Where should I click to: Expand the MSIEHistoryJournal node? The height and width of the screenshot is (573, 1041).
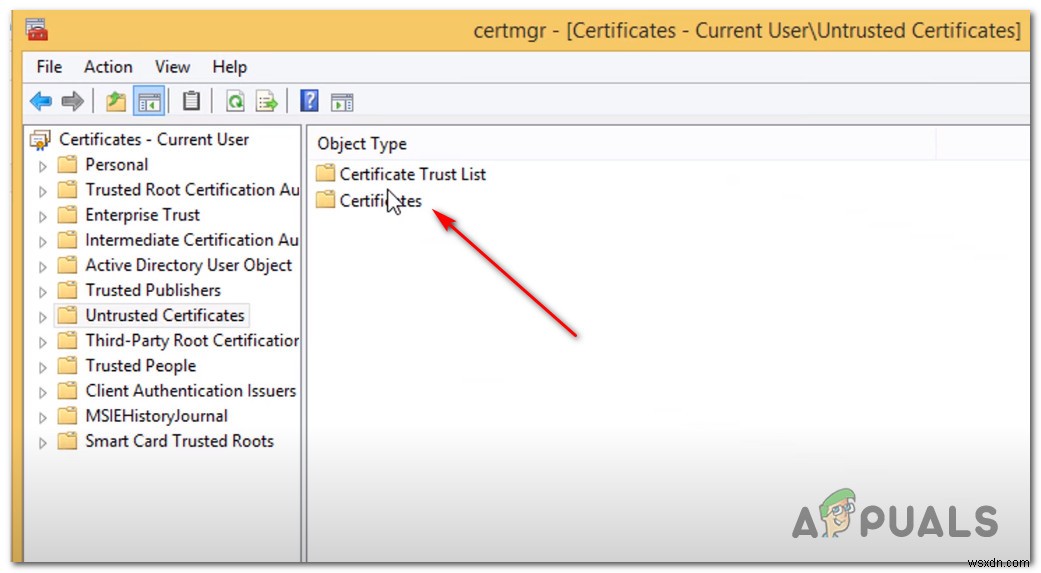pyautogui.click(x=42, y=418)
